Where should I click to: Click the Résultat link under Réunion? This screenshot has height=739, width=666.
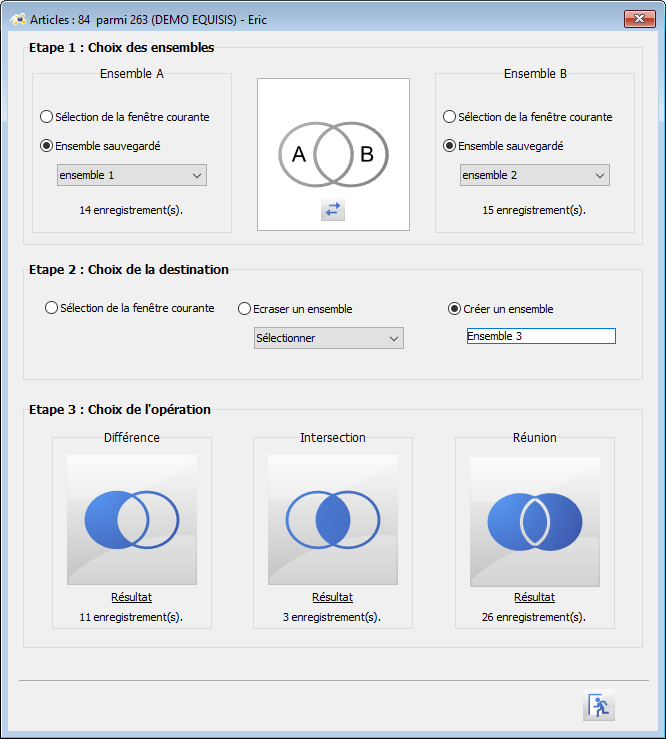535,597
